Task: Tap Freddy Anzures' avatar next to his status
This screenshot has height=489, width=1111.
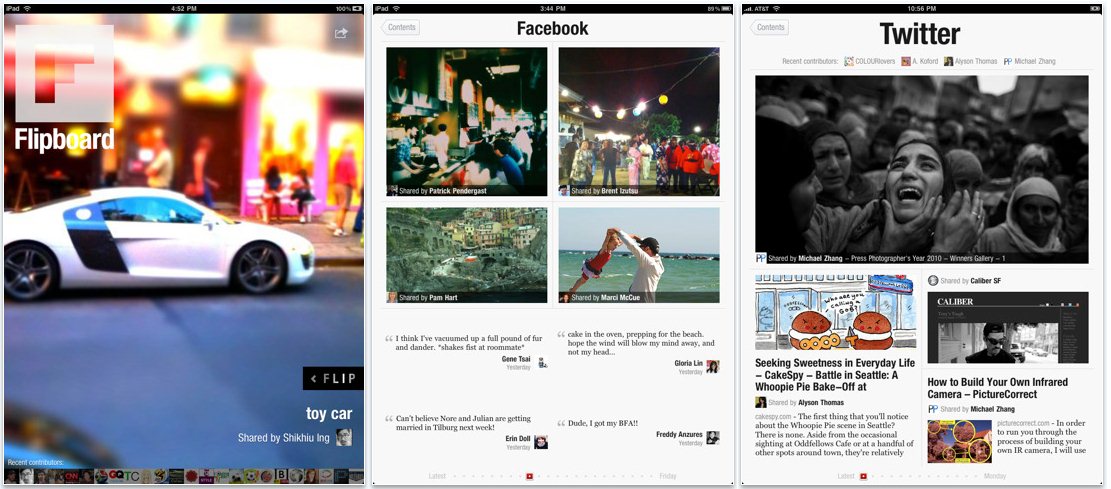Action: [713, 438]
